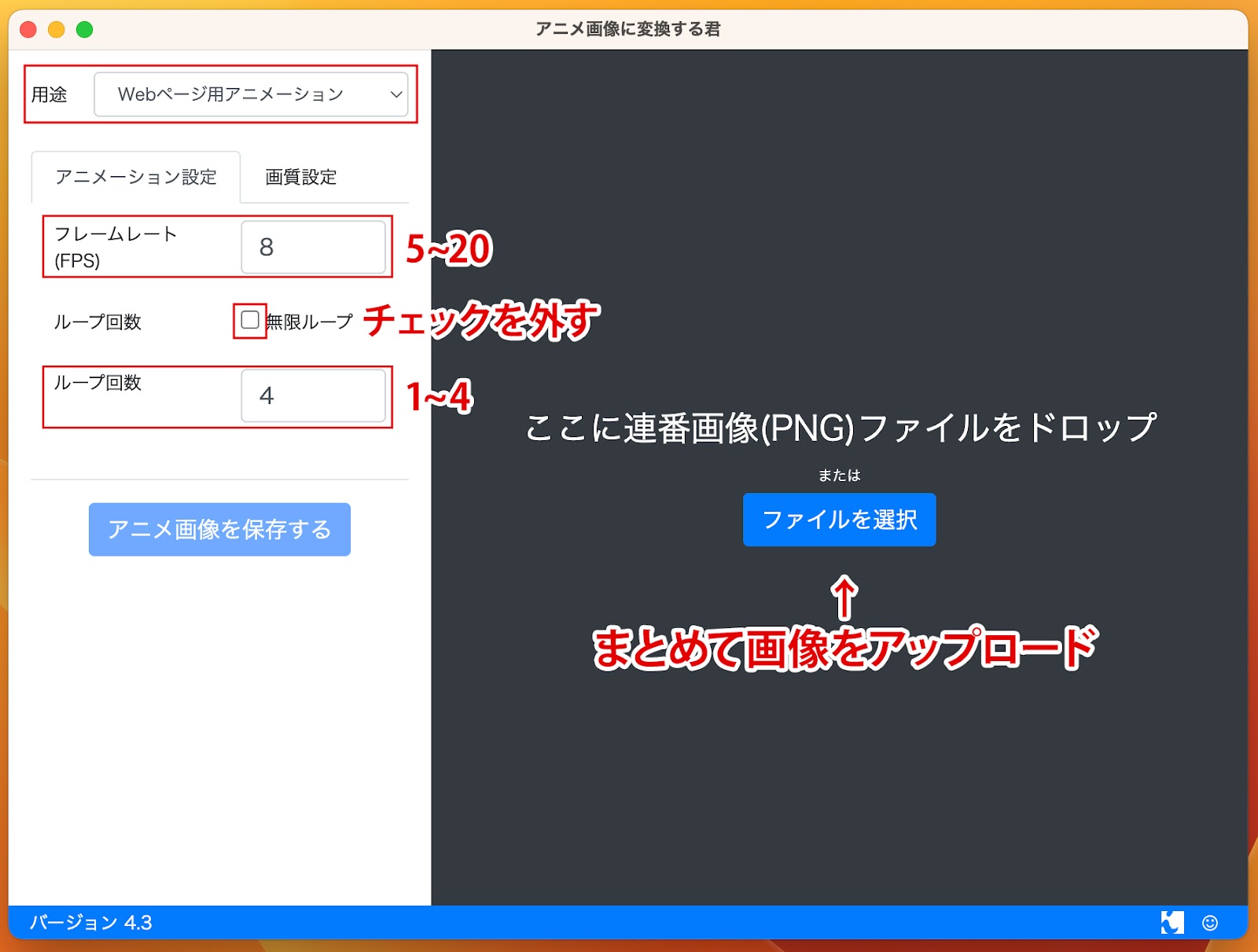1258x952 pixels.
Task: Maximize the window with the green button
Action: click(x=85, y=30)
